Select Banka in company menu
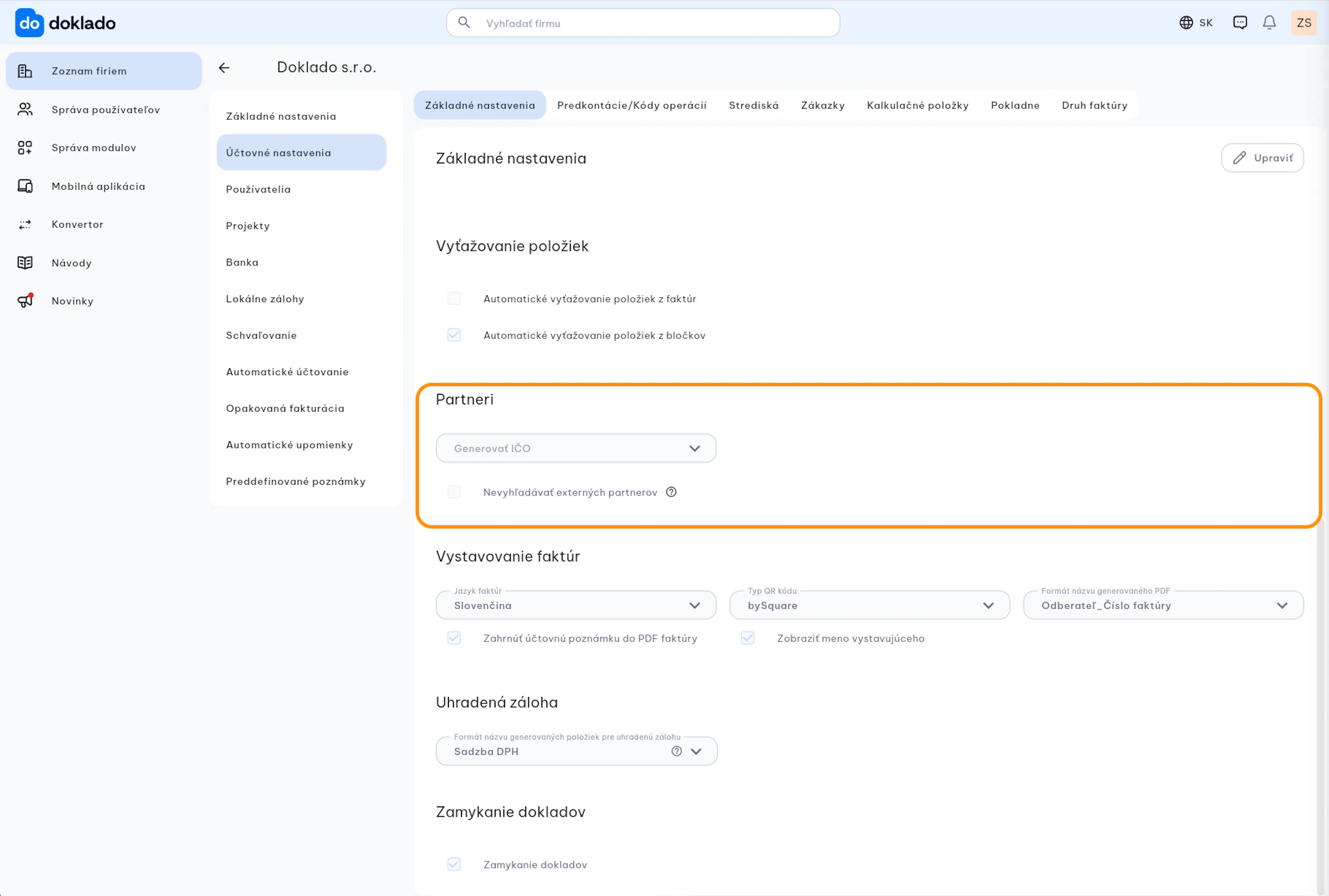 pos(302,262)
